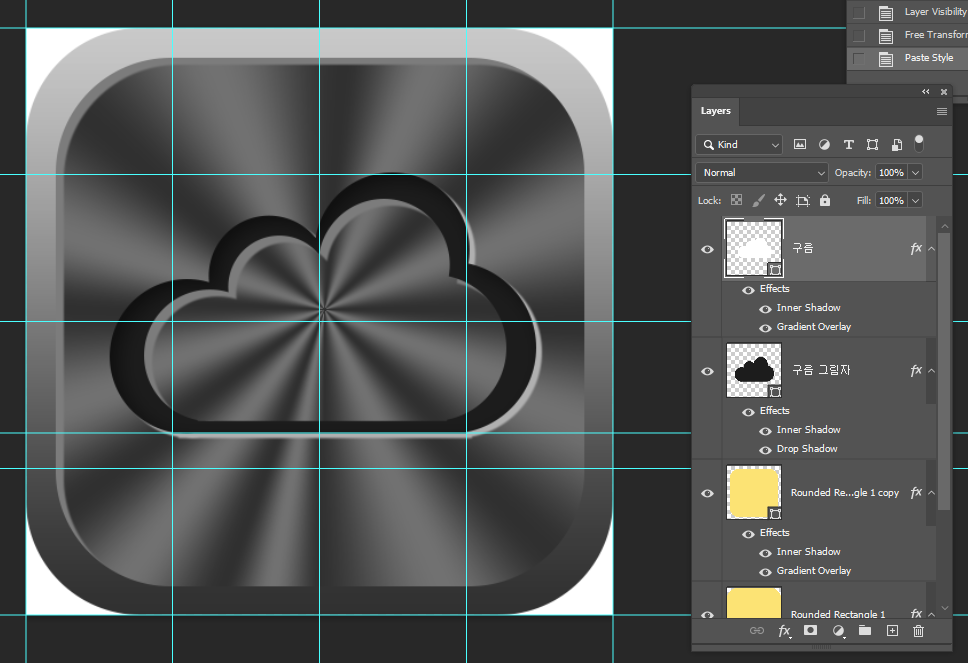Select the Layers tab

[716, 111]
